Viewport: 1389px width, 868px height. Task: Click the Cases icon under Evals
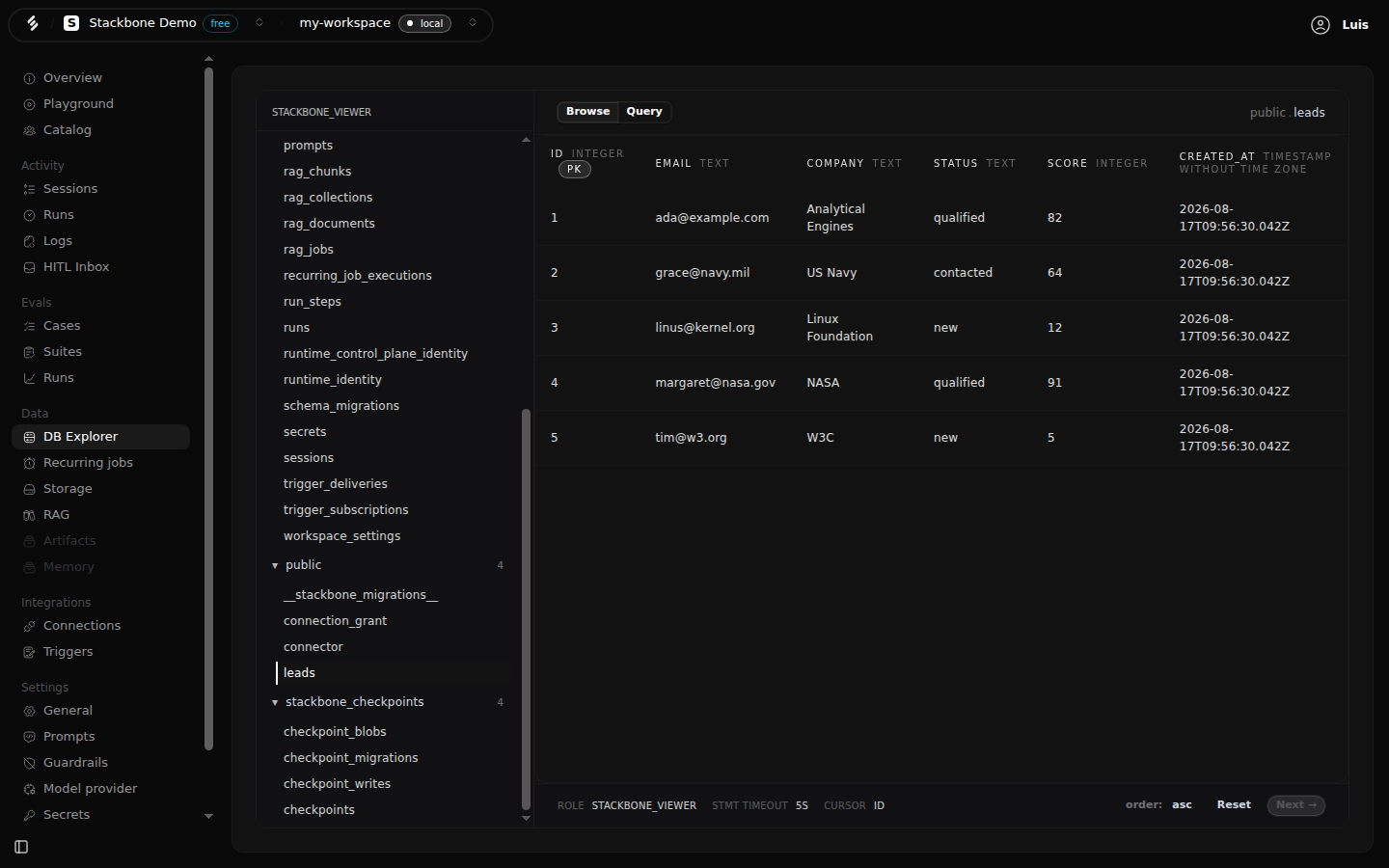click(29, 326)
